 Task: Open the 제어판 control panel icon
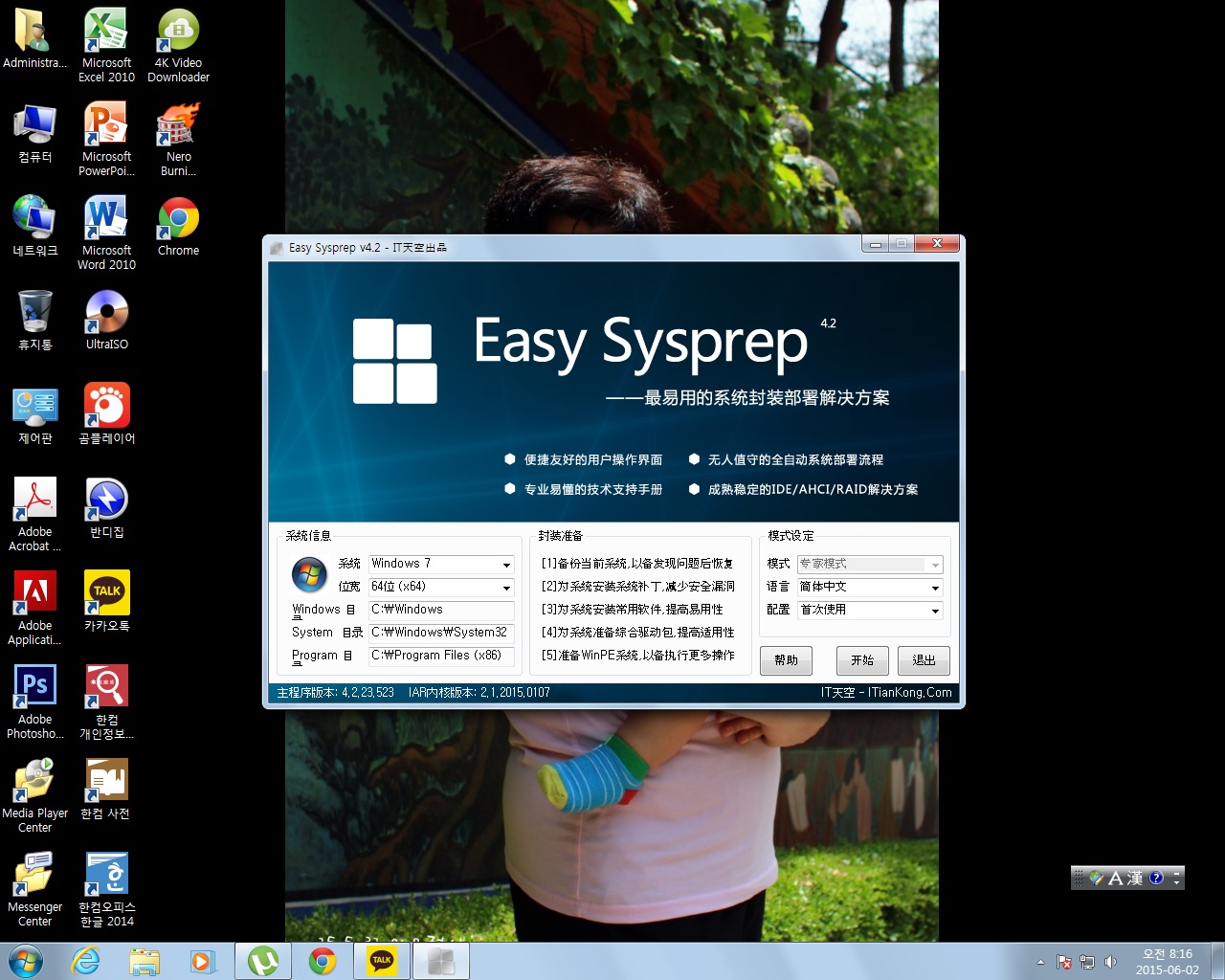34,413
